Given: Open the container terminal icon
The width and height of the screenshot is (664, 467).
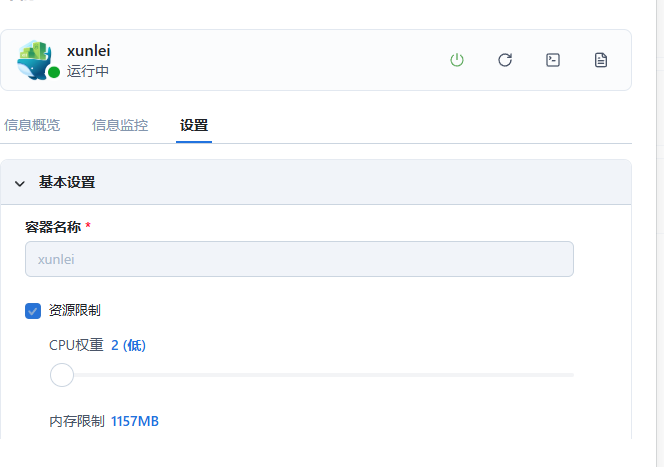Looking at the screenshot, I should pyautogui.click(x=553, y=60).
